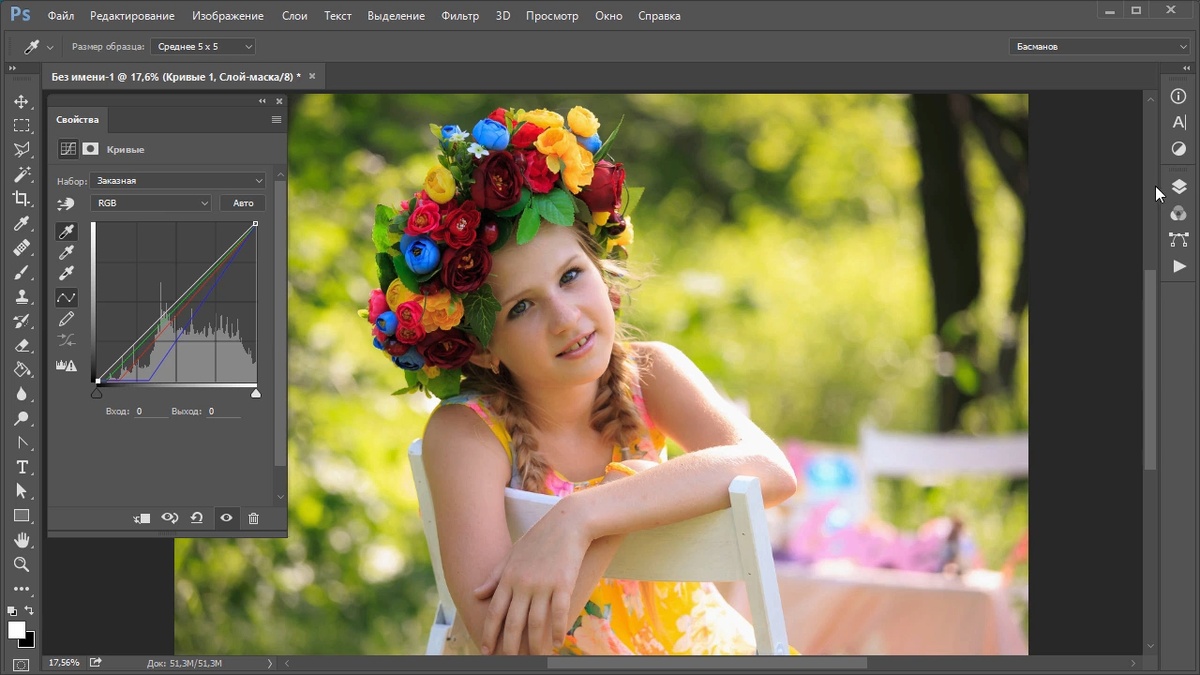The height and width of the screenshot is (675, 1200).
Task: Delete the Curves adjustment with trash icon
Action: point(253,518)
